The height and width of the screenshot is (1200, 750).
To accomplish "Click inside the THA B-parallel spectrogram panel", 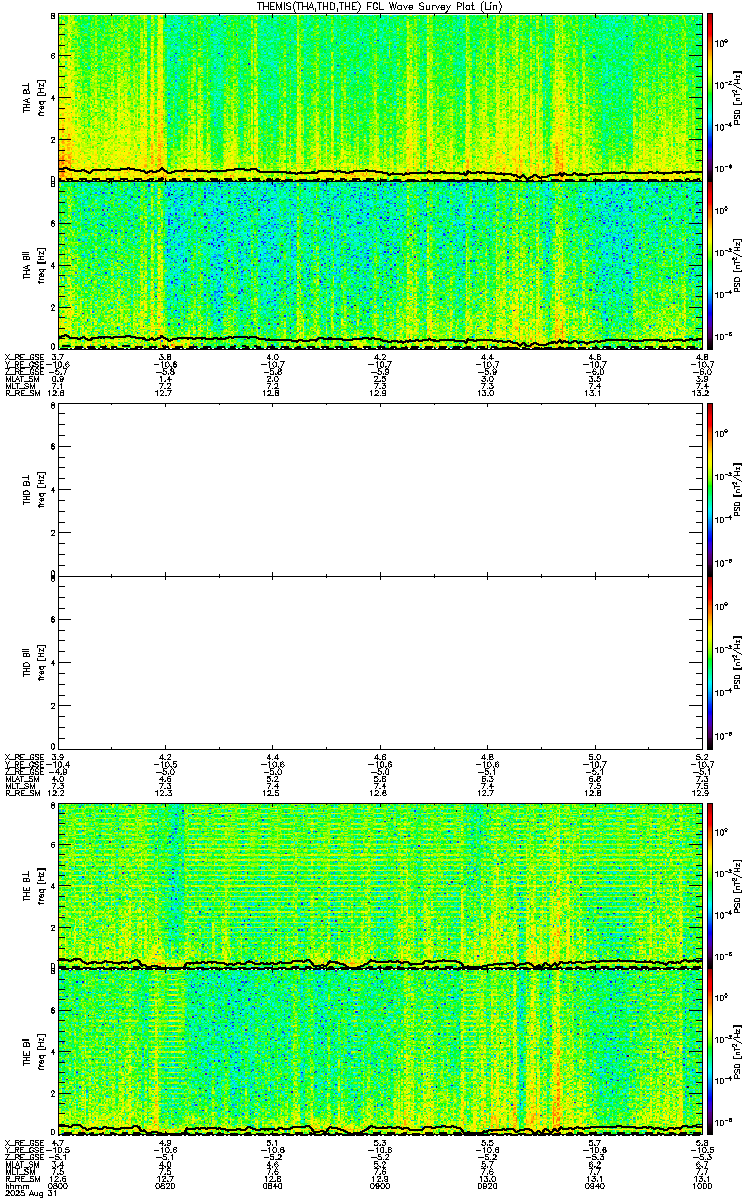I will click(381, 265).
